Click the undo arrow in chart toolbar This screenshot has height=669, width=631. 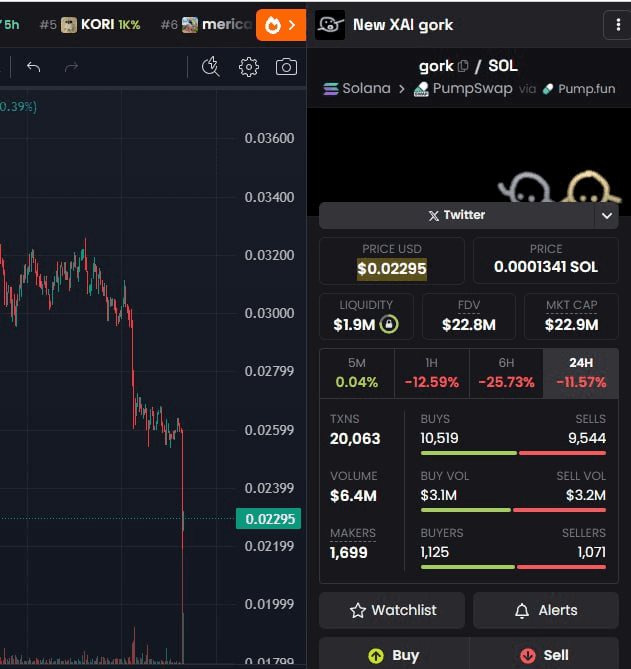click(x=33, y=67)
